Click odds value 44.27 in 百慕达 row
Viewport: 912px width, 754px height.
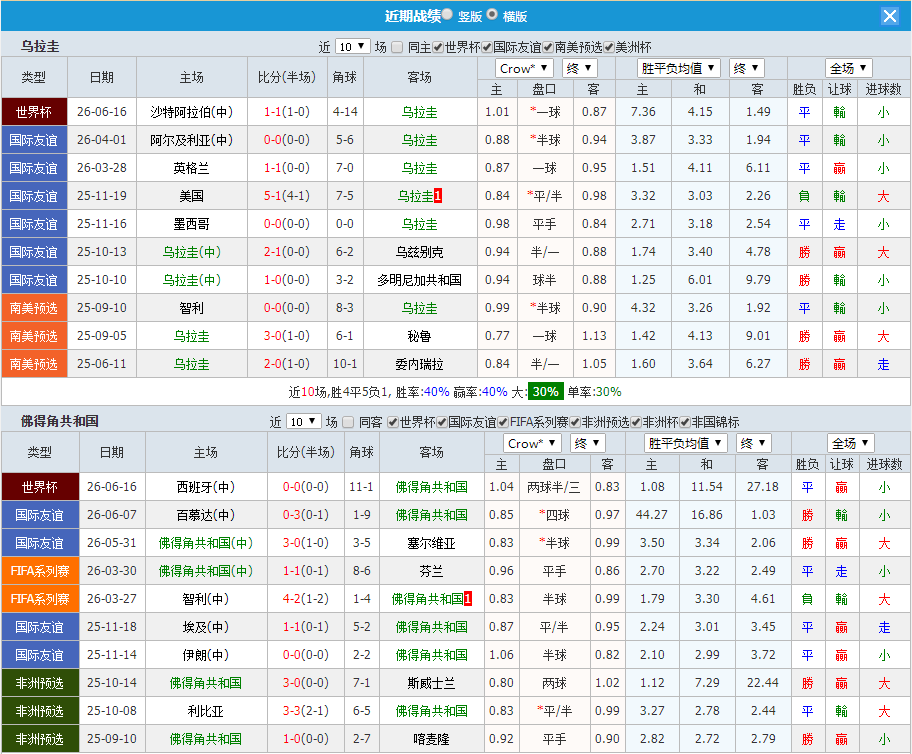coord(651,515)
